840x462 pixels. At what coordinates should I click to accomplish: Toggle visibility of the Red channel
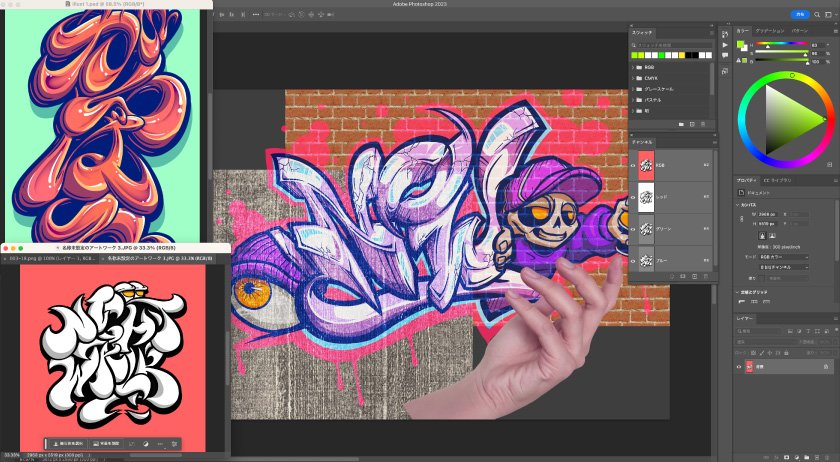[633, 197]
